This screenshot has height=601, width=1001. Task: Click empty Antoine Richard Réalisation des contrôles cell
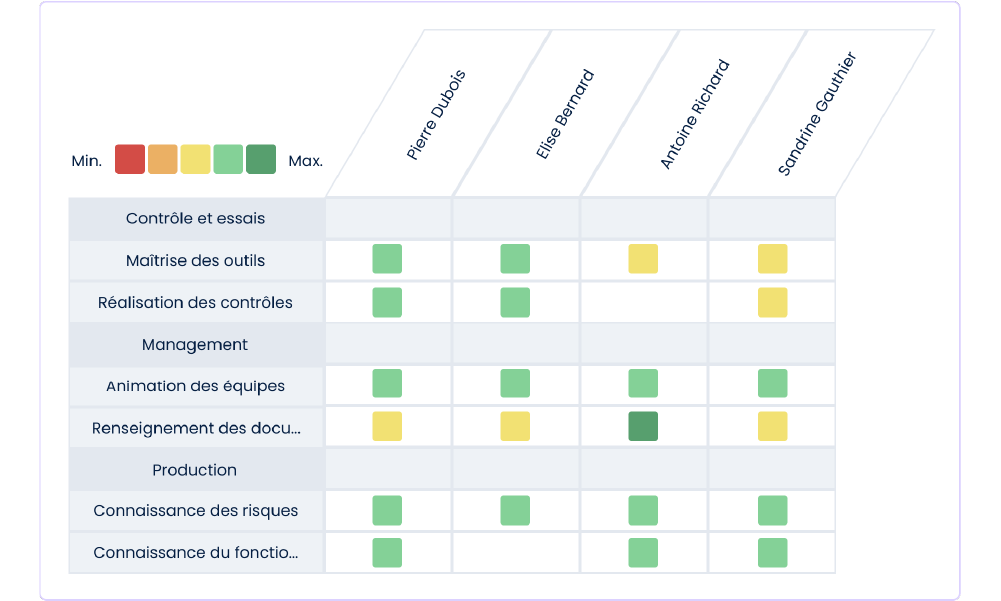(x=644, y=302)
